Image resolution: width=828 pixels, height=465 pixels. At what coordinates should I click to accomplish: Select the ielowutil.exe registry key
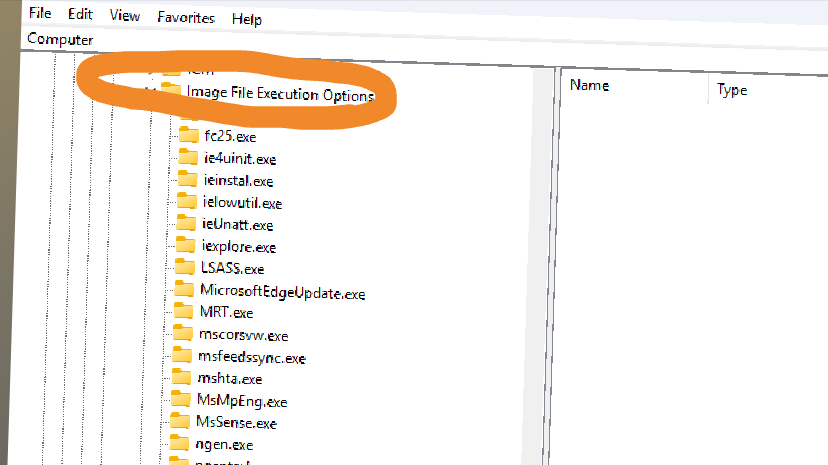tap(242, 203)
